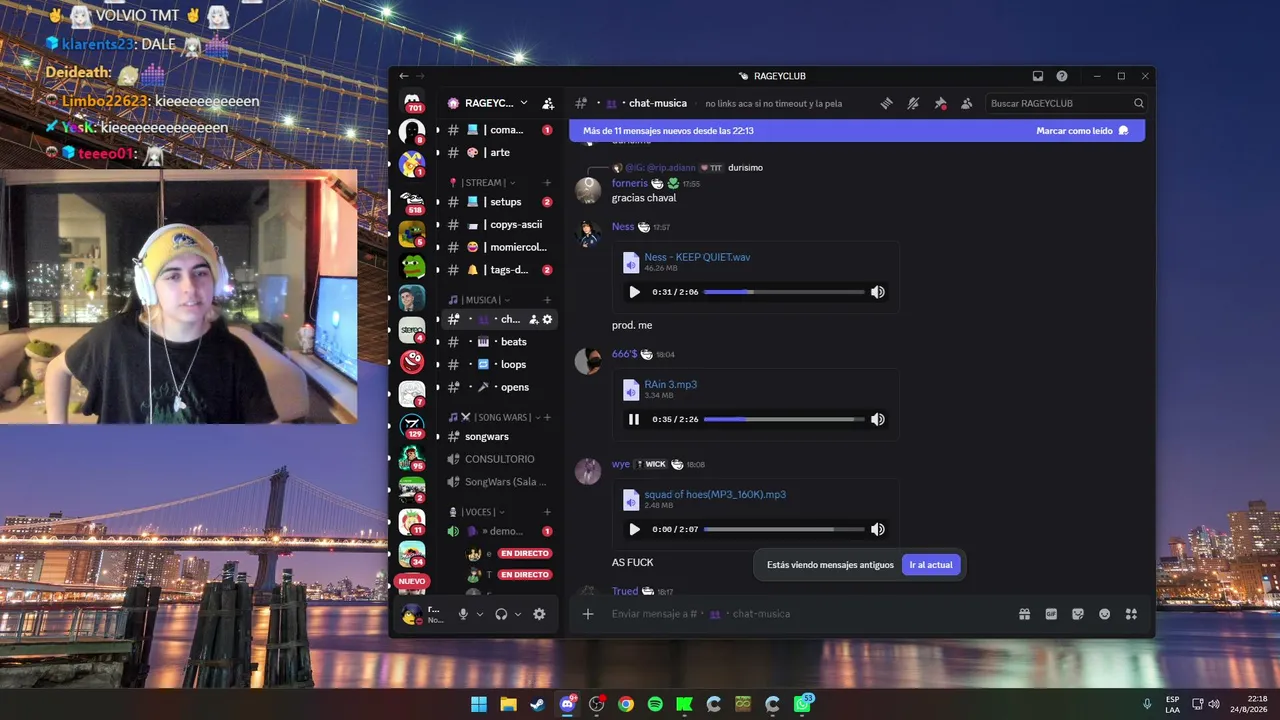The width and height of the screenshot is (1280, 720).
Task: Open the beats channel
Action: 499,342
